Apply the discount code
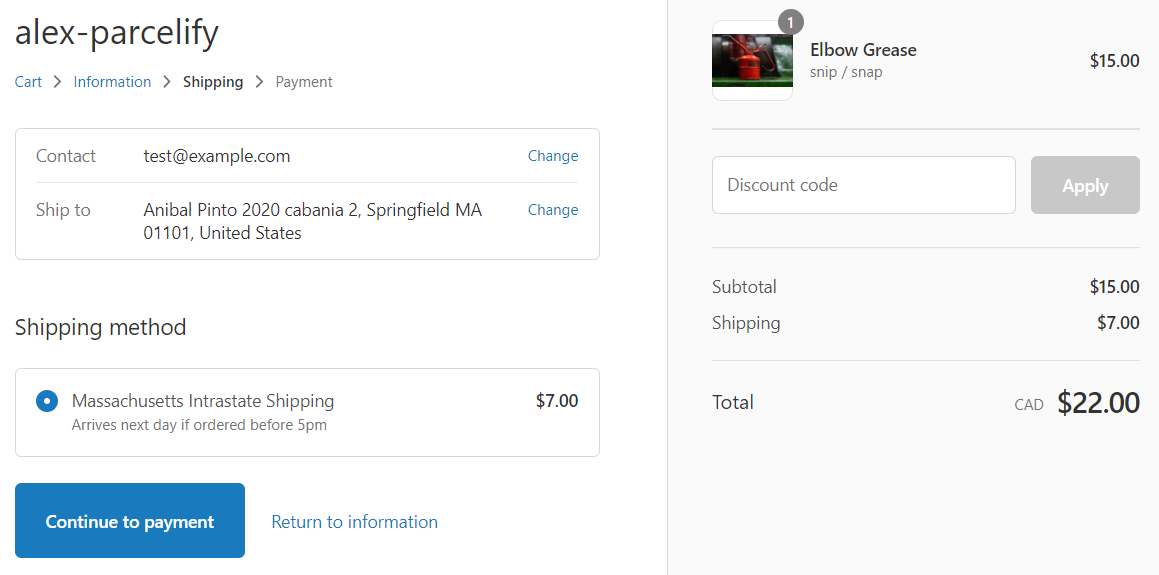 1085,185
